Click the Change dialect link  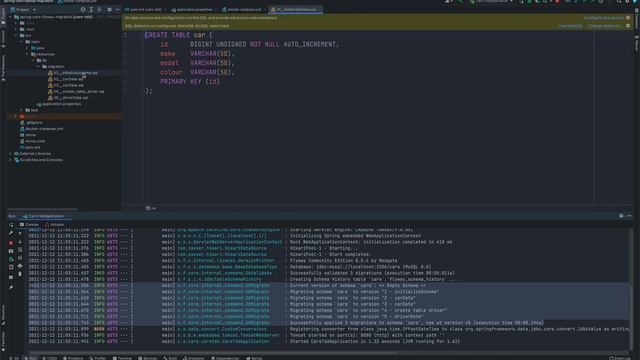[x=605, y=26]
